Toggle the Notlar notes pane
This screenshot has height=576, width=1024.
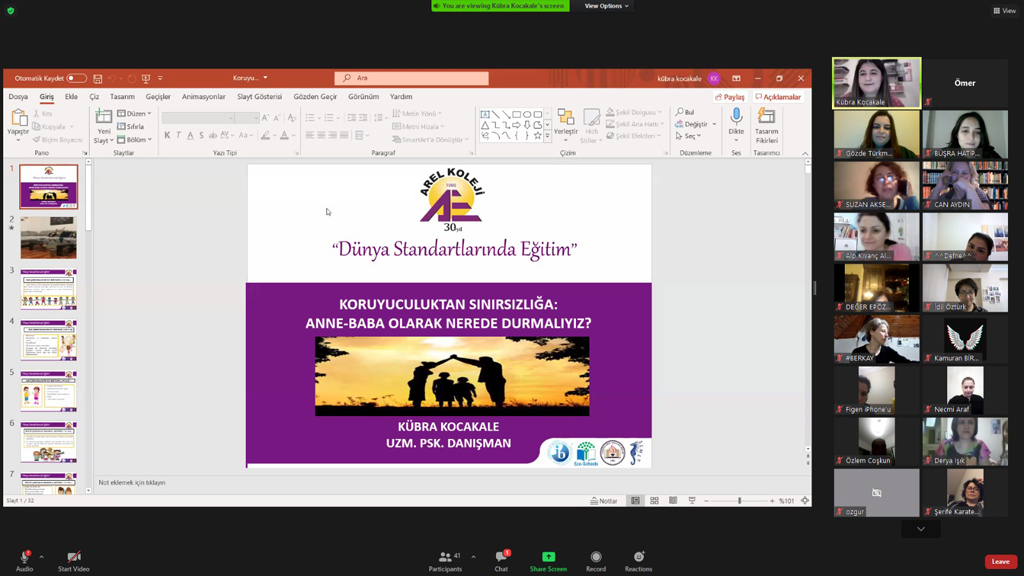point(604,501)
